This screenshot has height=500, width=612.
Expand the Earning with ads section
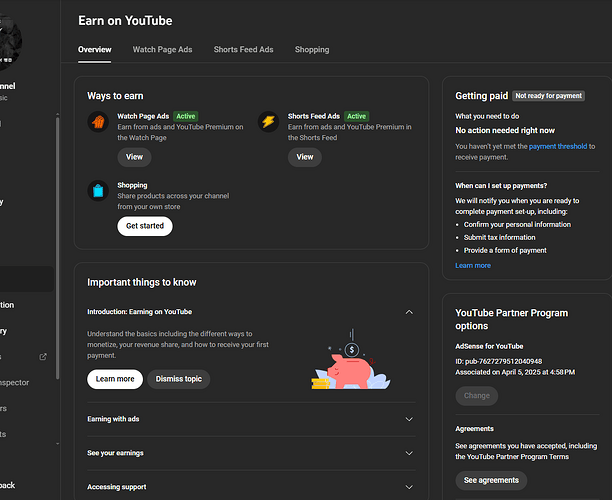409,419
